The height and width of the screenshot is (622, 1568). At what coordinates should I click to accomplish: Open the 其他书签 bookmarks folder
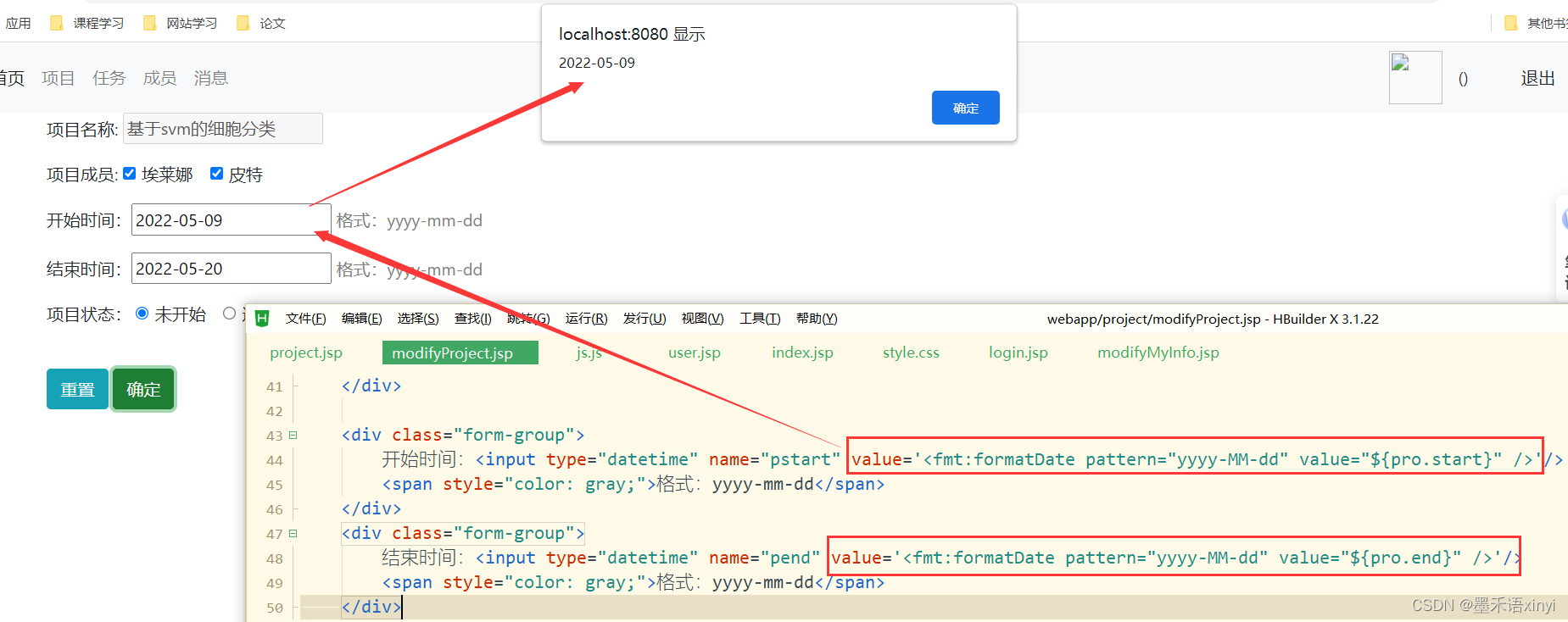[1537, 23]
